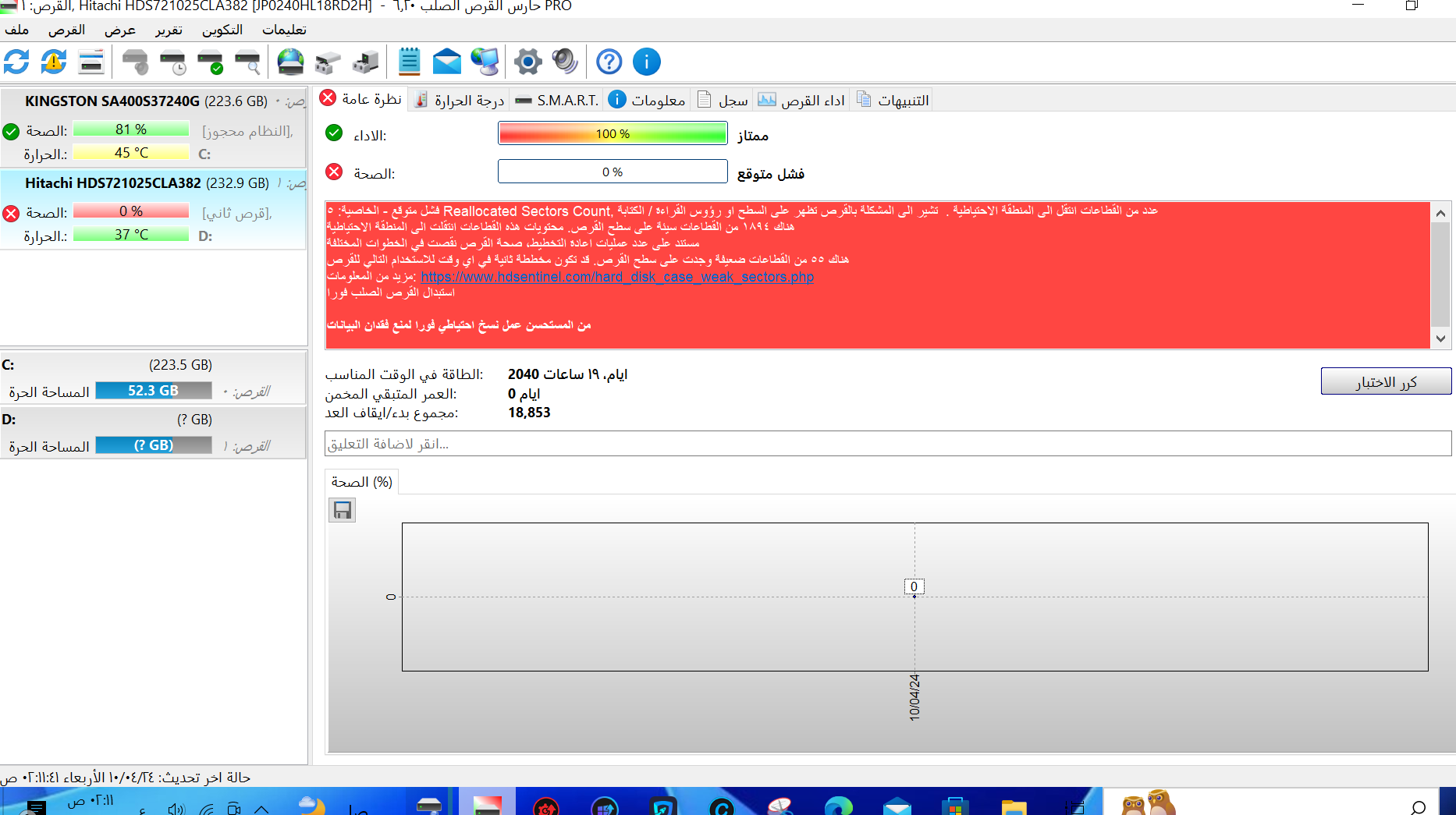The image size is (1456, 815).
Task: Click the disk with green checkmark icon
Action: [211, 62]
